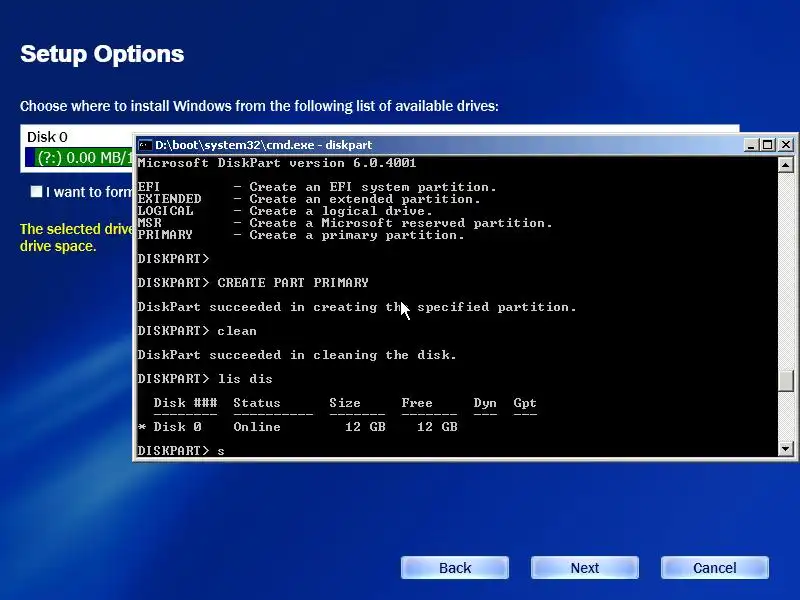Click the console scrollbar thumb
This screenshot has height=600, width=800.
coord(786,381)
